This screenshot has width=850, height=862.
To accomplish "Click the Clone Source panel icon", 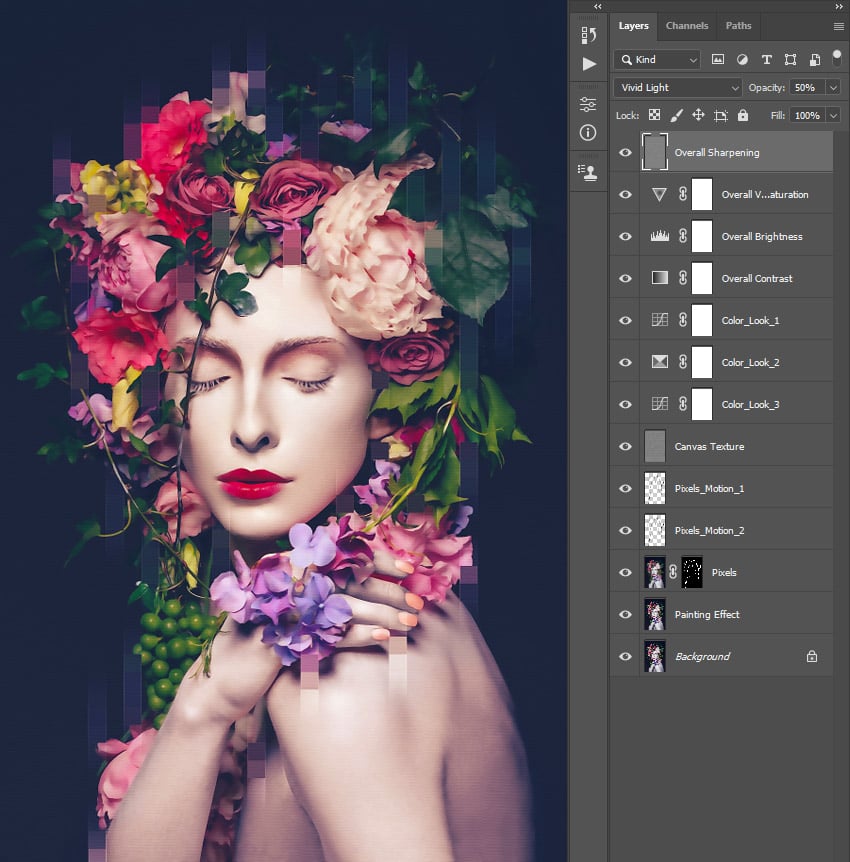I will [588, 171].
